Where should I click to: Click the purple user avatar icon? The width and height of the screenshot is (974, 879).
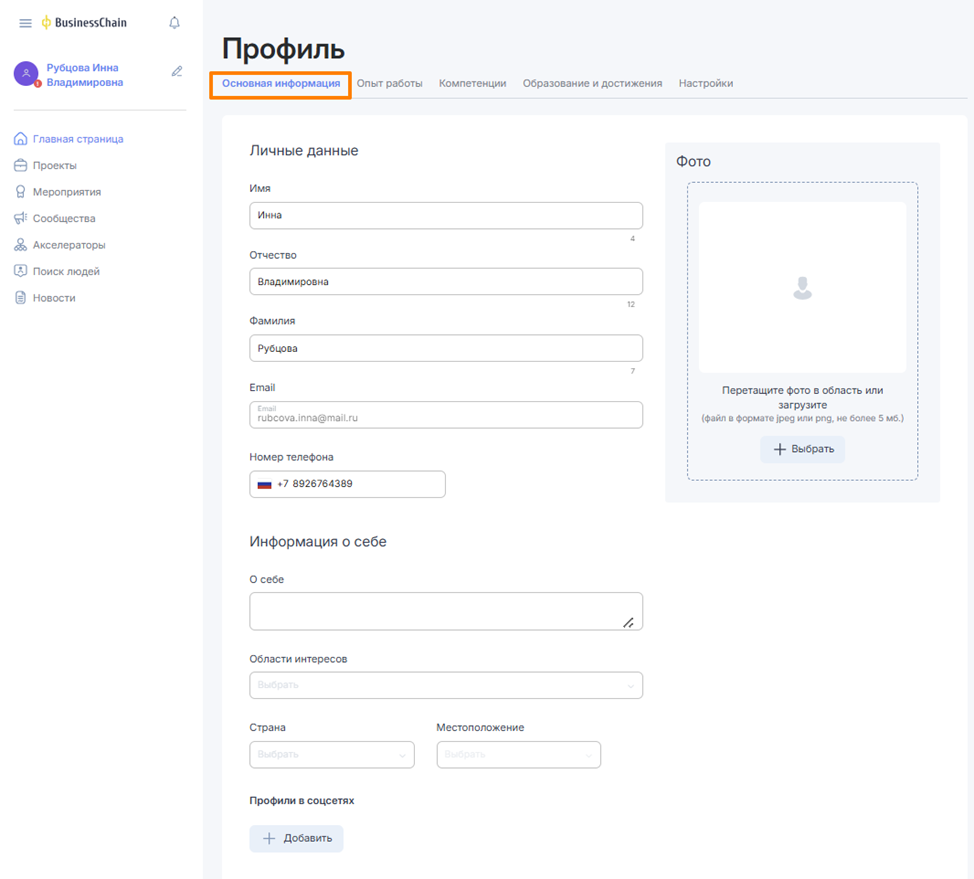pyautogui.click(x=26, y=73)
